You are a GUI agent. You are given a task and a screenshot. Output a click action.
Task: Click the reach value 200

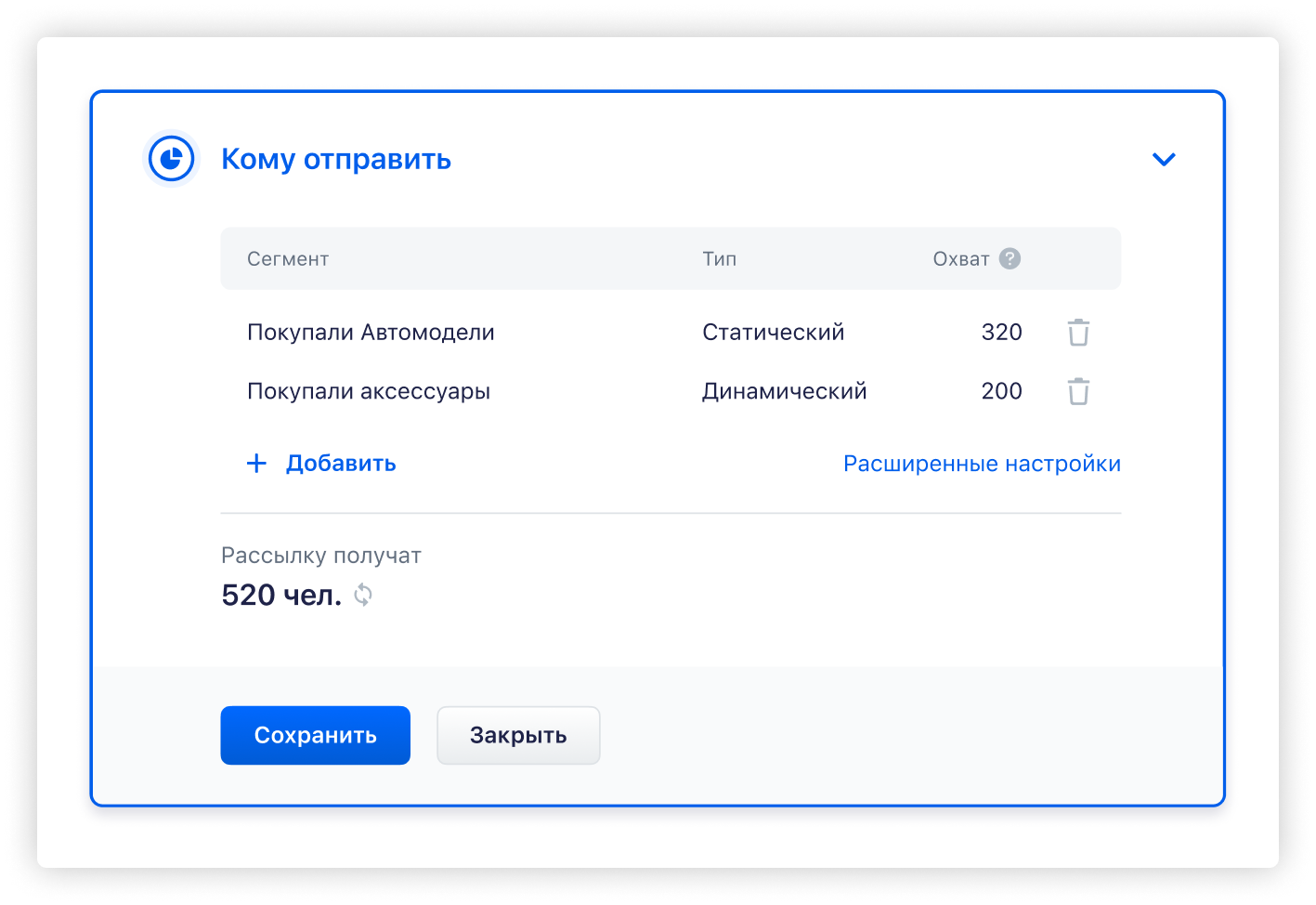click(1001, 391)
